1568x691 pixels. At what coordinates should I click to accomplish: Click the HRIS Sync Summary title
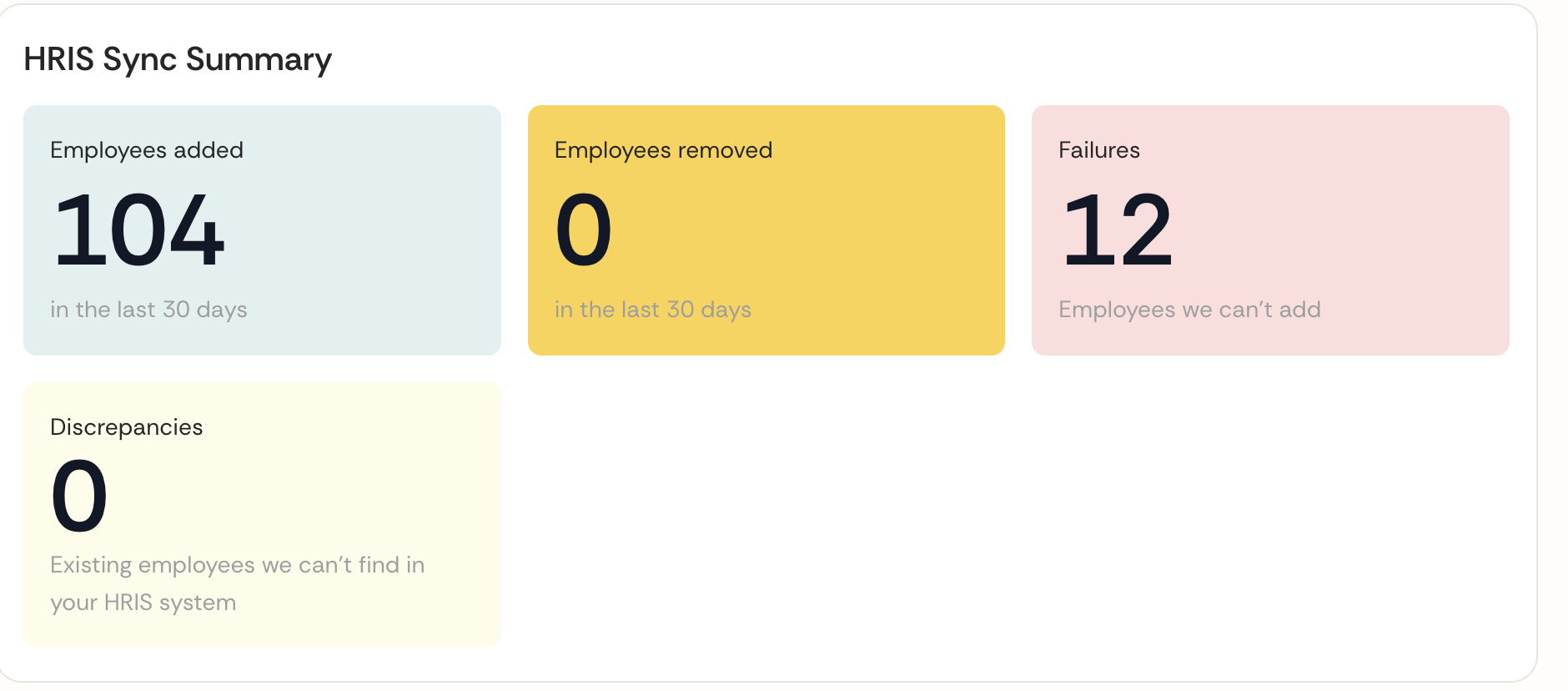[178, 58]
